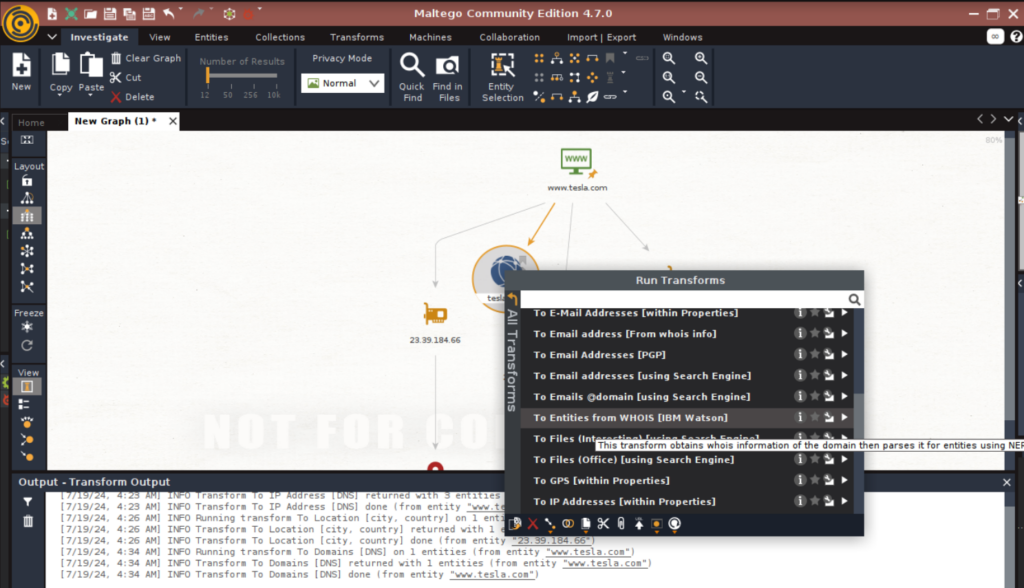The image size is (1024, 588).
Task: Click the back arrow in Run Transforms panel
Action: pyautogui.click(x=513, y=299)
